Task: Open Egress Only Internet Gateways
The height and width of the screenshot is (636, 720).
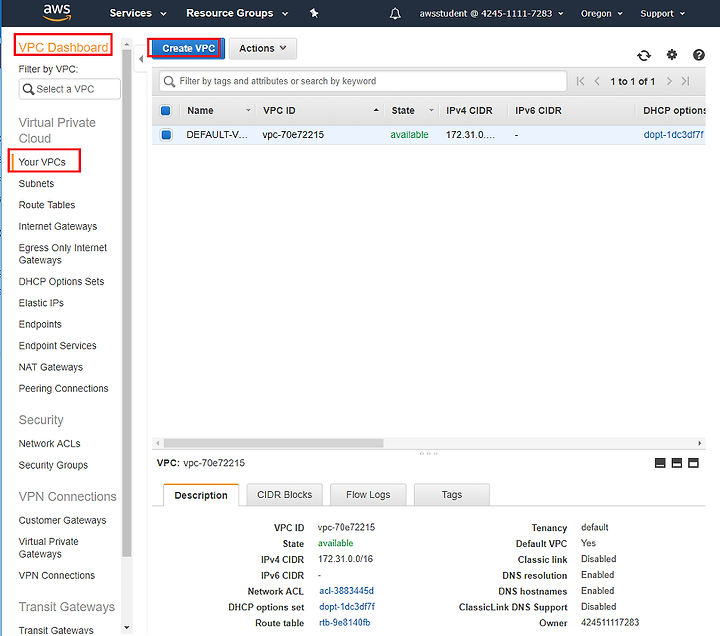Action: 62,254
